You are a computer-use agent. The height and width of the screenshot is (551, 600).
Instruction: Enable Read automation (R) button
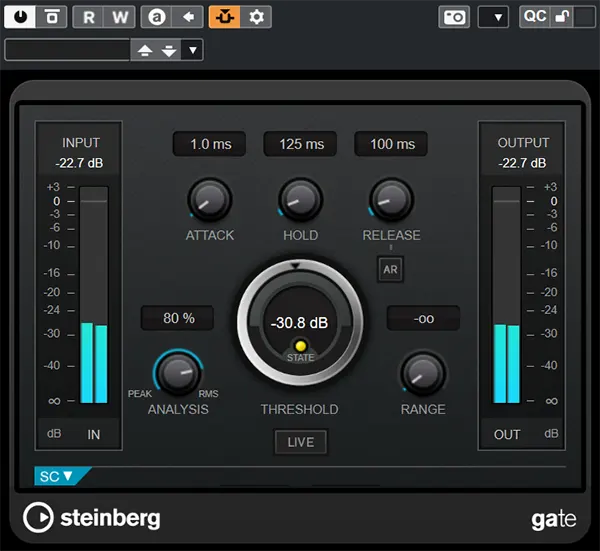88,17
